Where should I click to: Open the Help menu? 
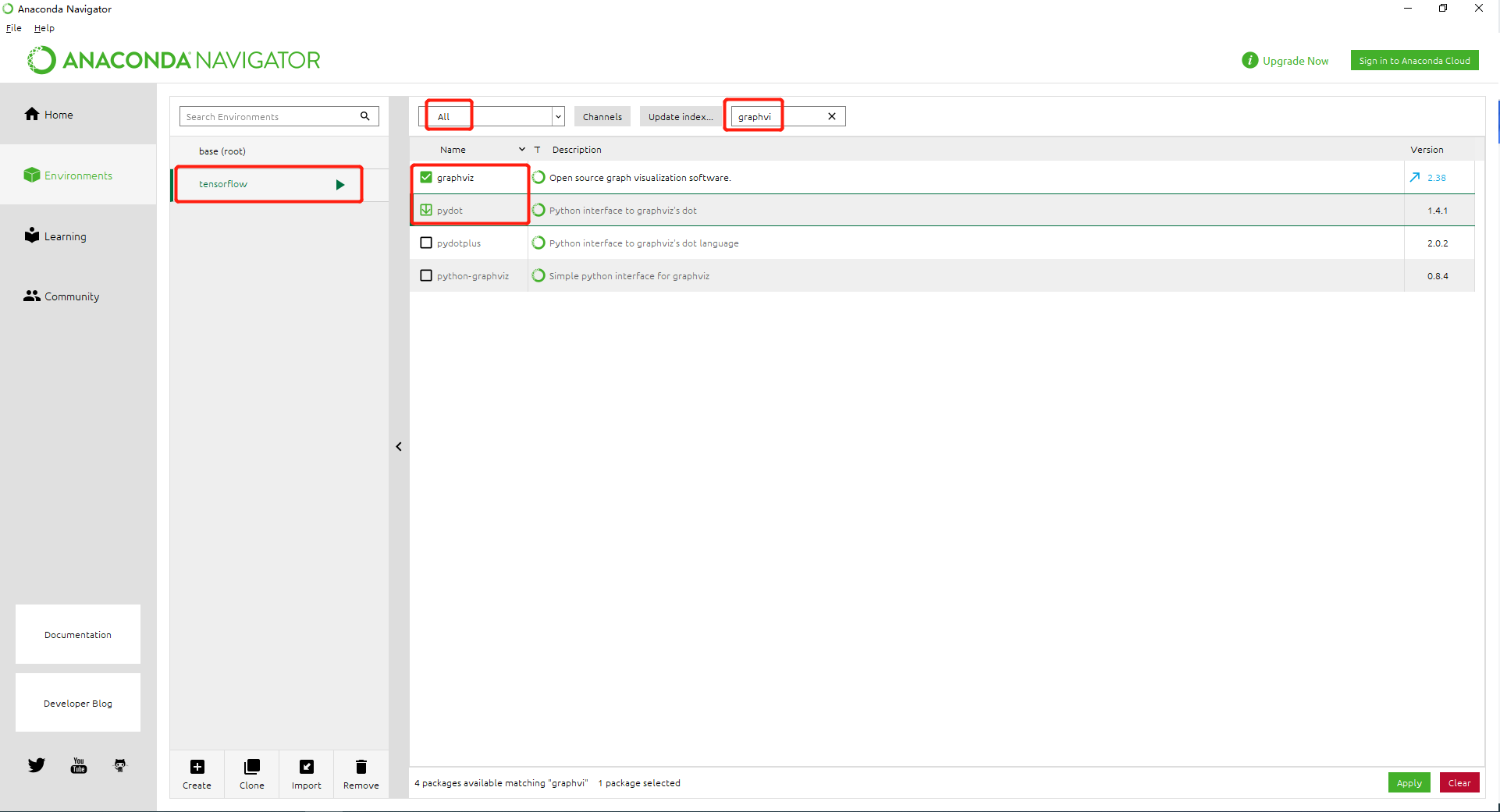[x=44, y=28]
